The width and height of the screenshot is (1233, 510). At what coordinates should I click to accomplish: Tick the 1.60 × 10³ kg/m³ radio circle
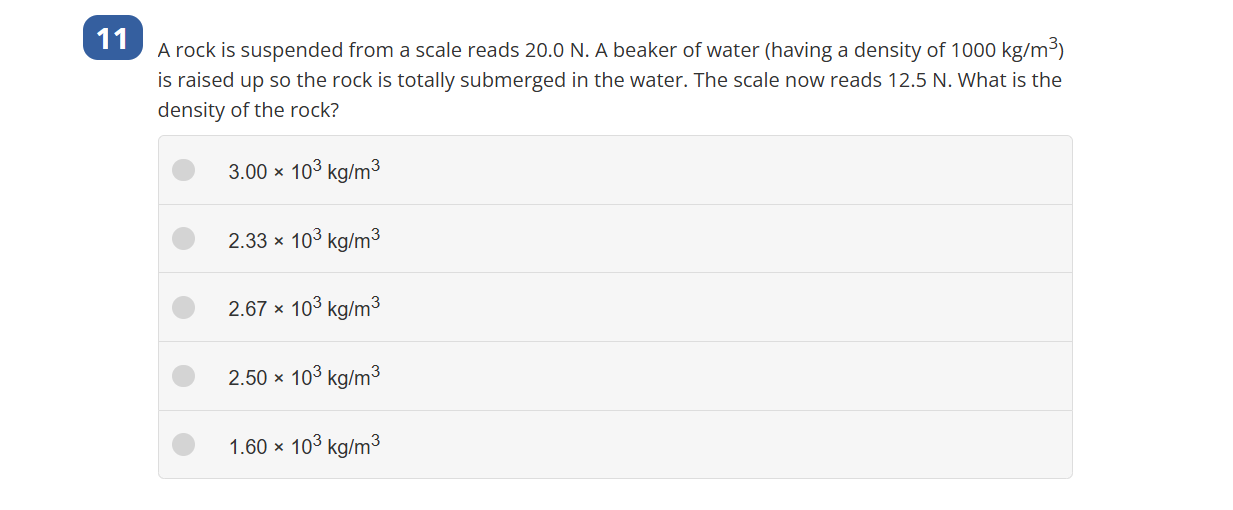[183, 444]
